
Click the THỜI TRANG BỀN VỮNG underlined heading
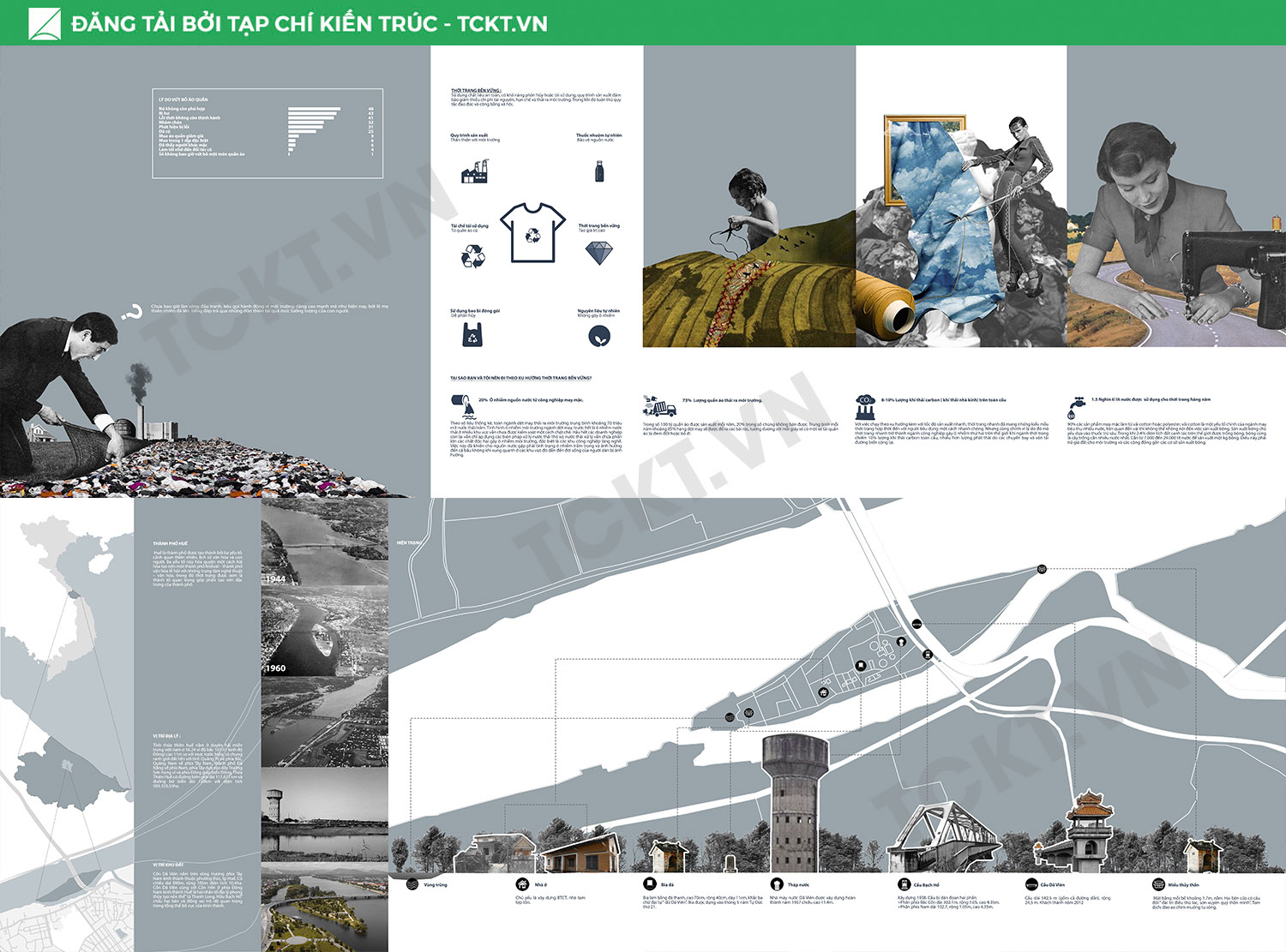476,90
